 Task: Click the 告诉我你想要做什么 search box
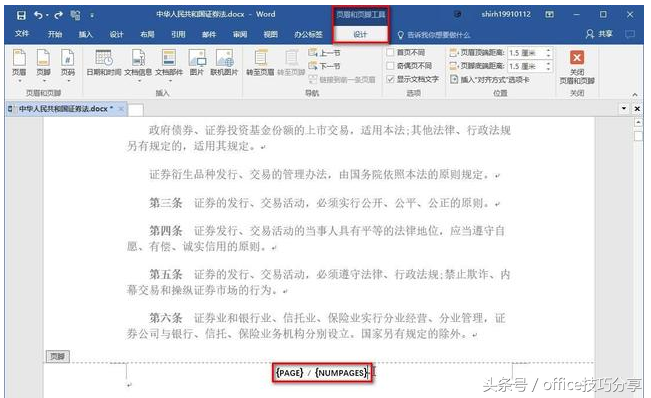434,35
